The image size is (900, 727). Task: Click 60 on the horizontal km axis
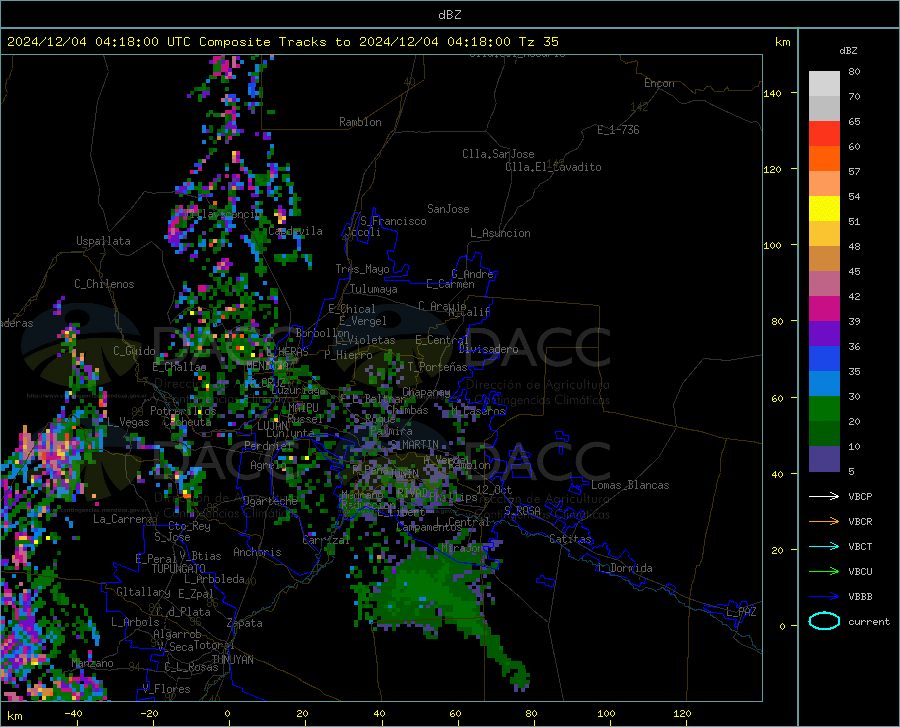coord(455,713)
